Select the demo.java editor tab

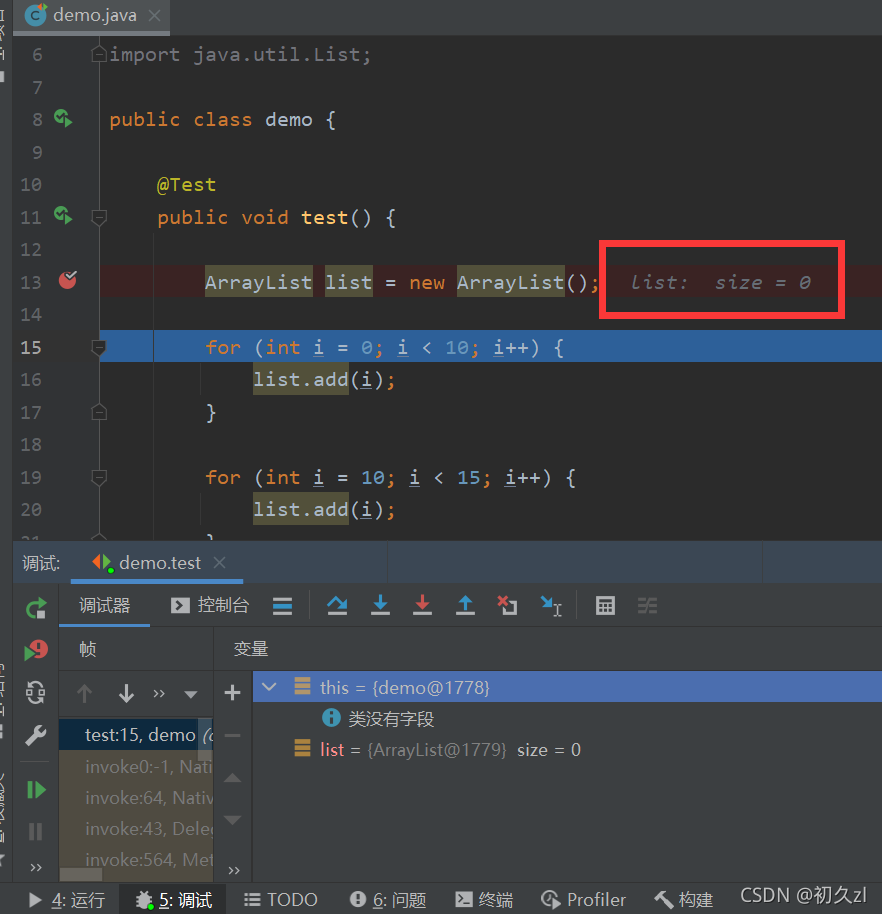92,16
